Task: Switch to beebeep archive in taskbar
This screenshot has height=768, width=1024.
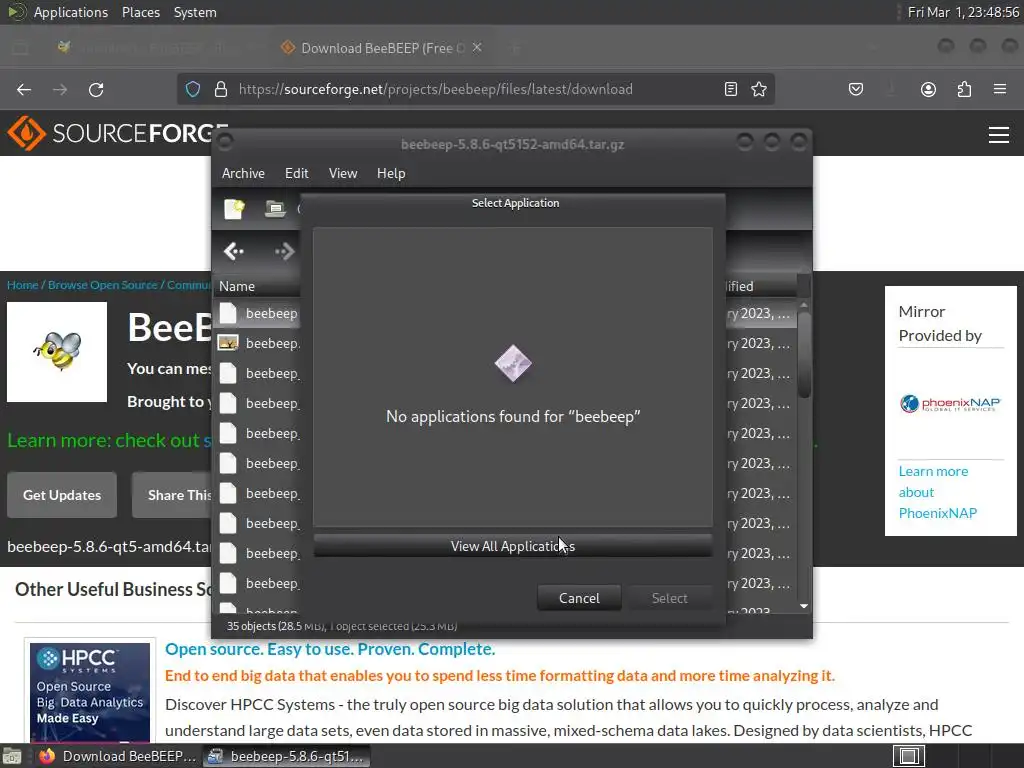Action: (285, 756)
